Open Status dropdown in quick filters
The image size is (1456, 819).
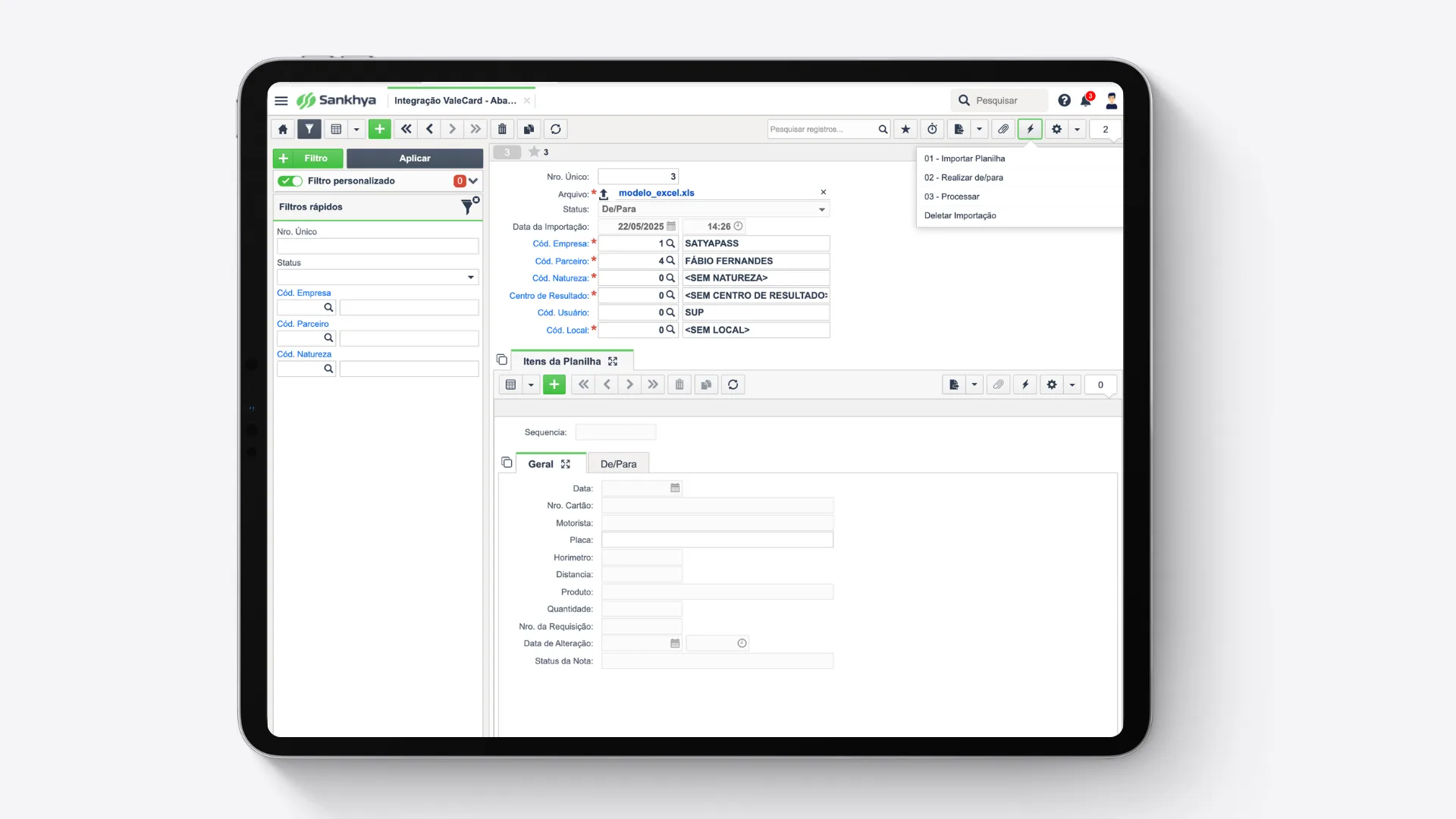pos(378,278)
